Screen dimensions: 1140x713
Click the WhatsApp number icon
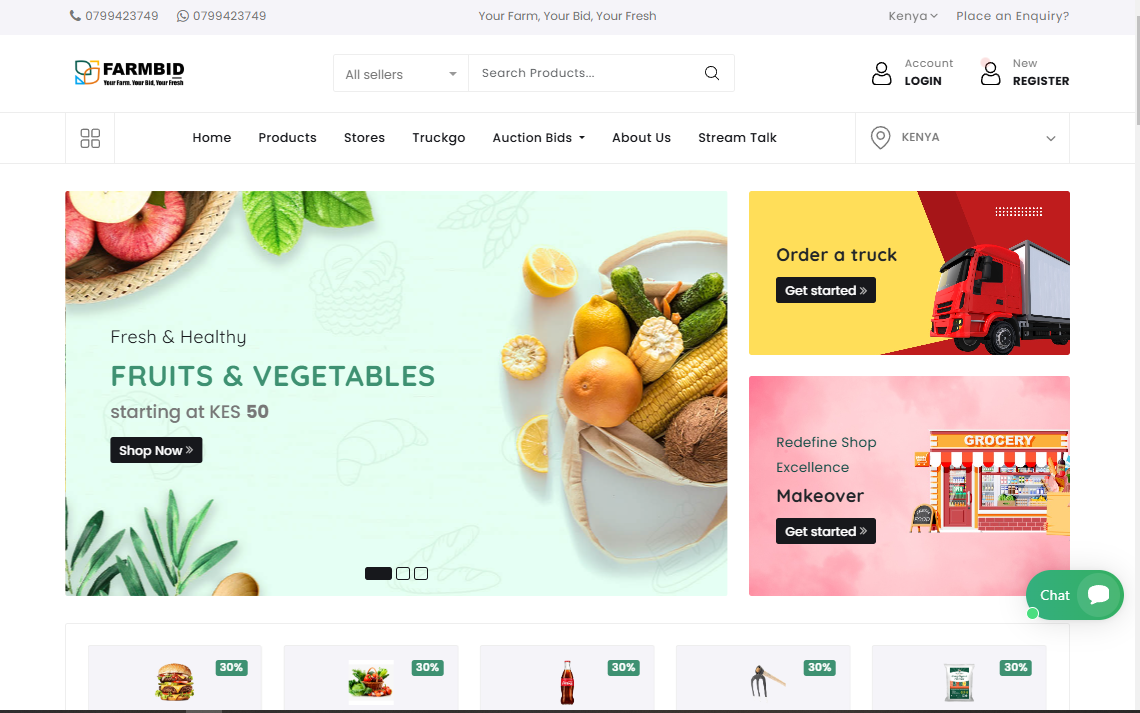click(182, 16)
